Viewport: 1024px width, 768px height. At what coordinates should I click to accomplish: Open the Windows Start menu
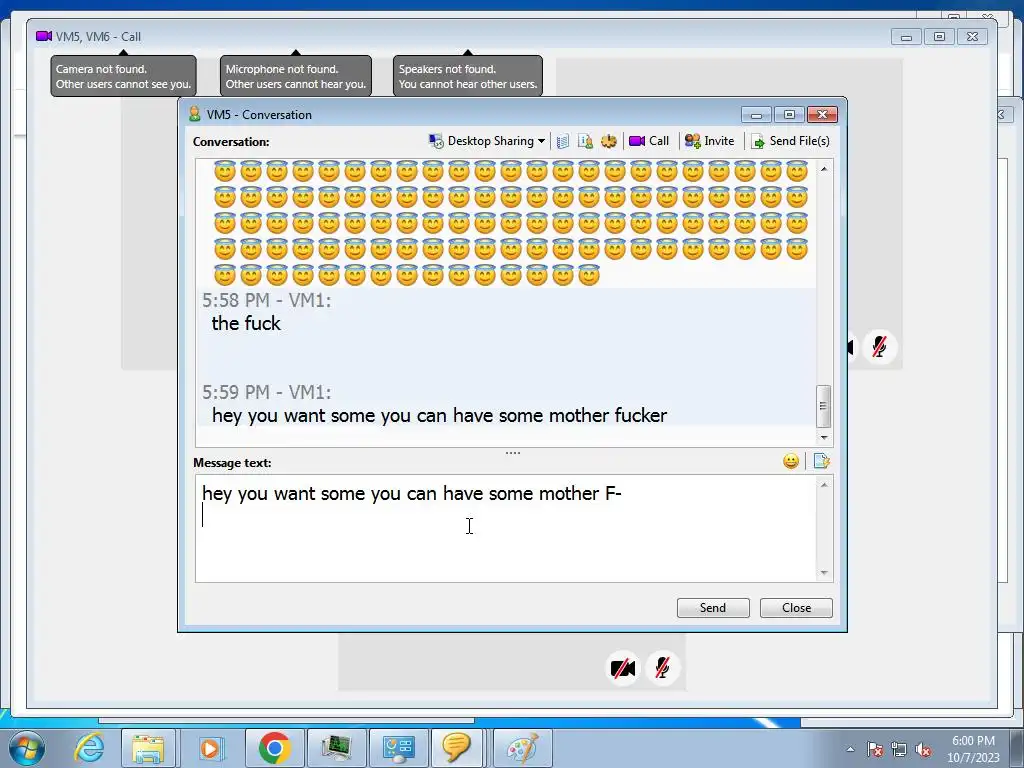pos(27,748)
